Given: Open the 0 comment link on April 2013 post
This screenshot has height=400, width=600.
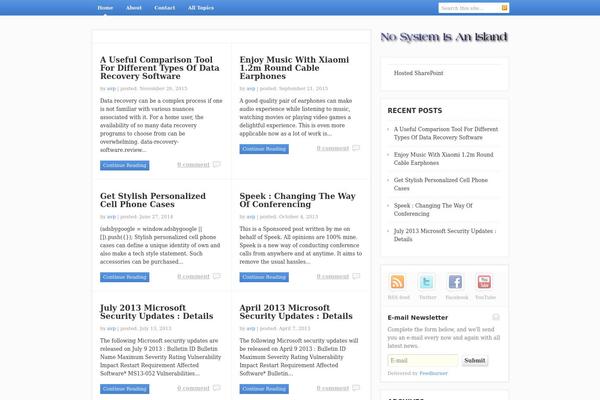Looking at the screenshot, I should tap(333, 389).
